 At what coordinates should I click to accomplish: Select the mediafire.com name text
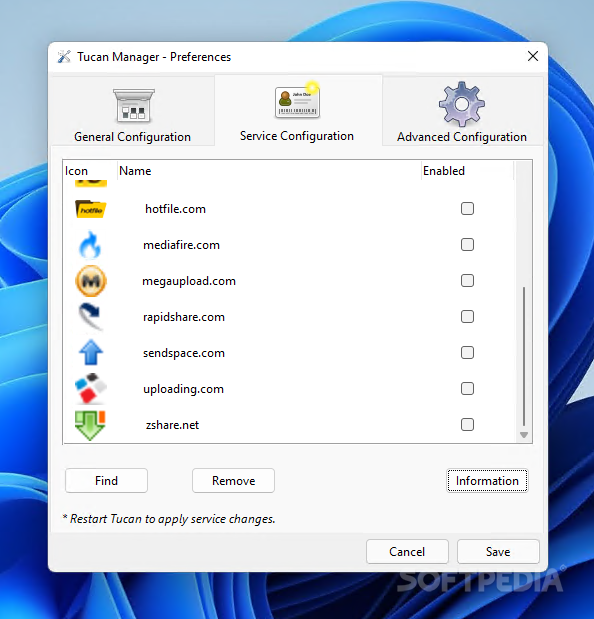[182, 245]
